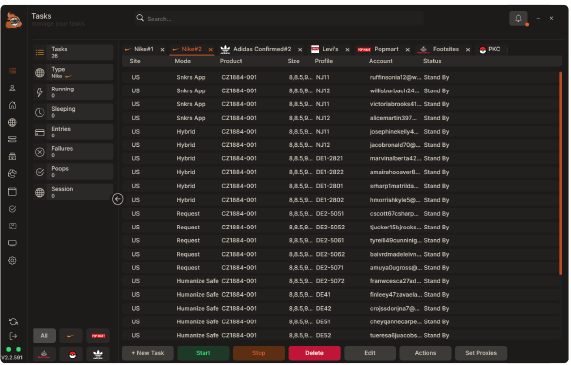Switch to the PKC tab
Image resolution: width=571 pixels, height=365 pixels.
click(490, 49)
